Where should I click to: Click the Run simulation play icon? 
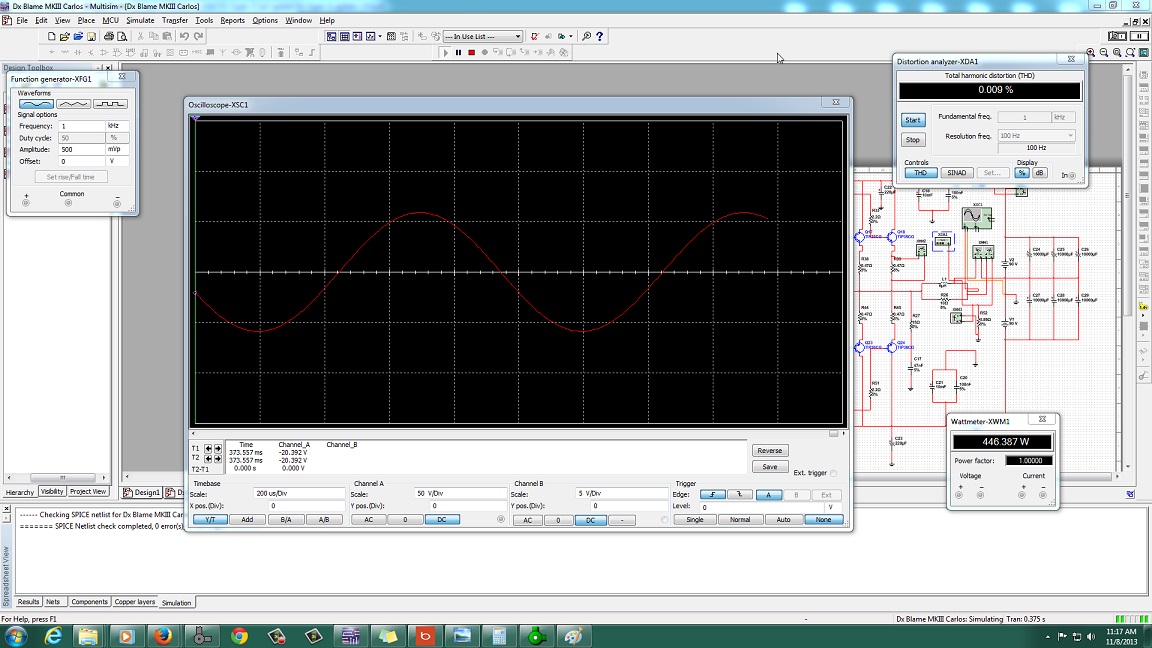pyautogui.click(x=445, y=52)
